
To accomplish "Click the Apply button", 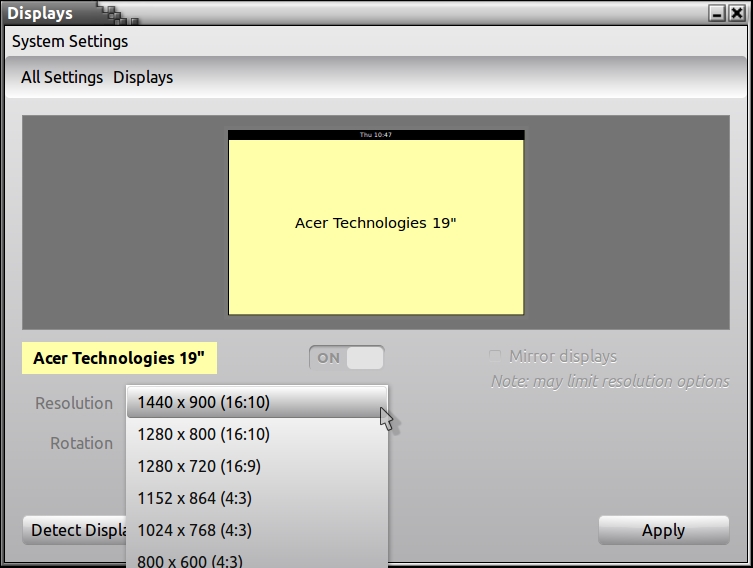I will pos(663,530).
